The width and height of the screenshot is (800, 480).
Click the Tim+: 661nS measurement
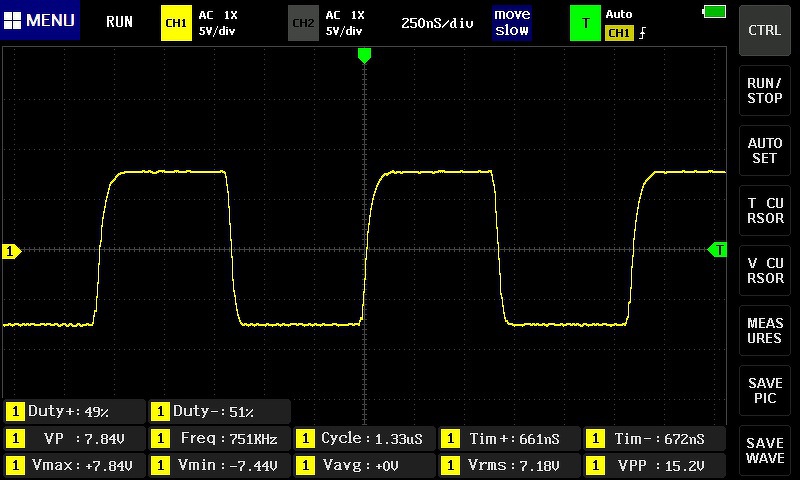509,439
